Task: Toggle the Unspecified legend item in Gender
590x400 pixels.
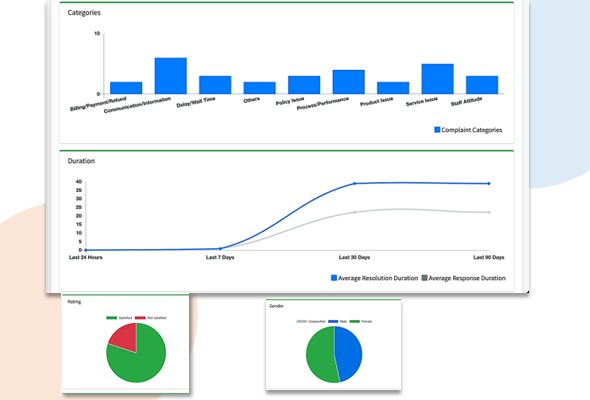Action: tap(311, 321)
